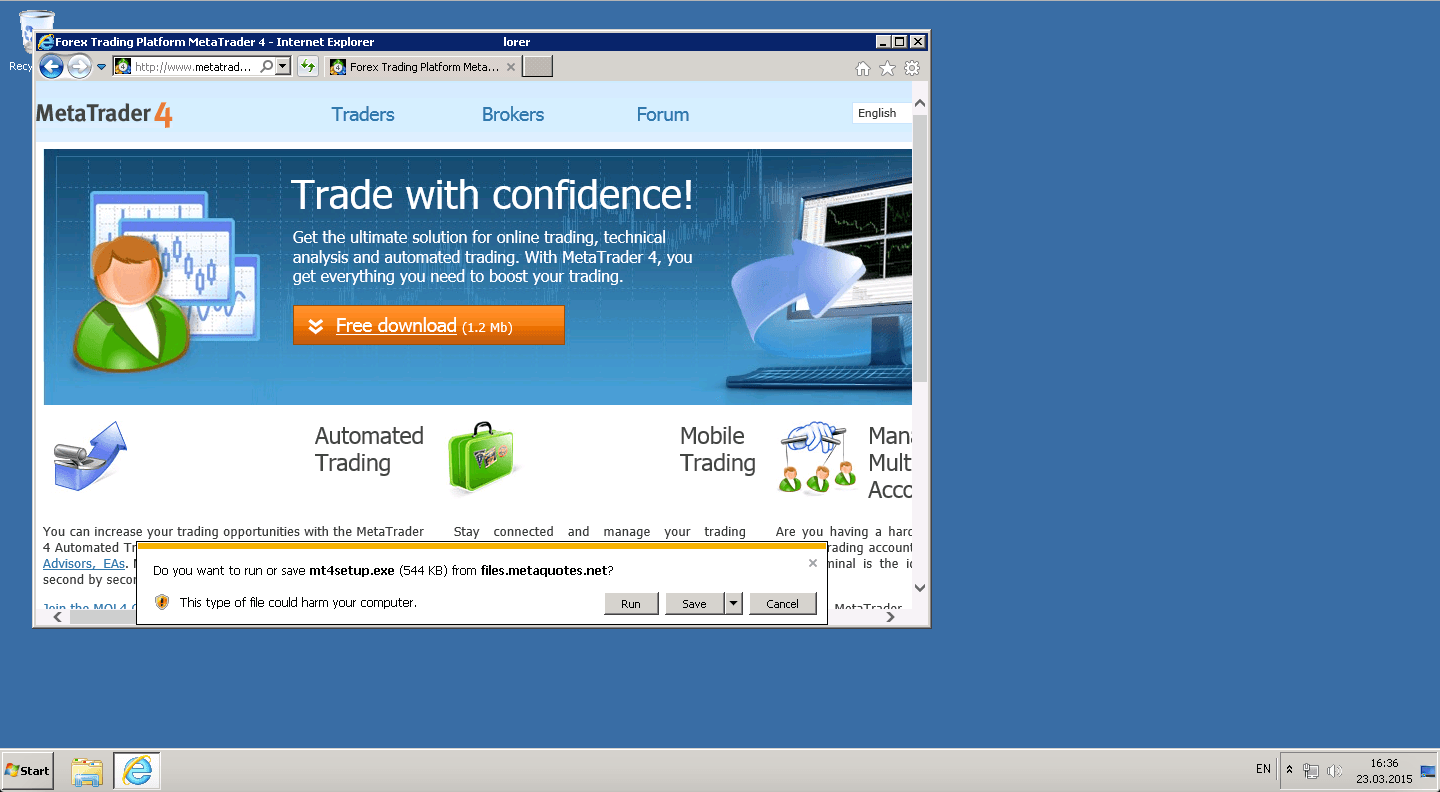
Task: Click the Show desktop tray icon
Action: (x=1428, y=770)
